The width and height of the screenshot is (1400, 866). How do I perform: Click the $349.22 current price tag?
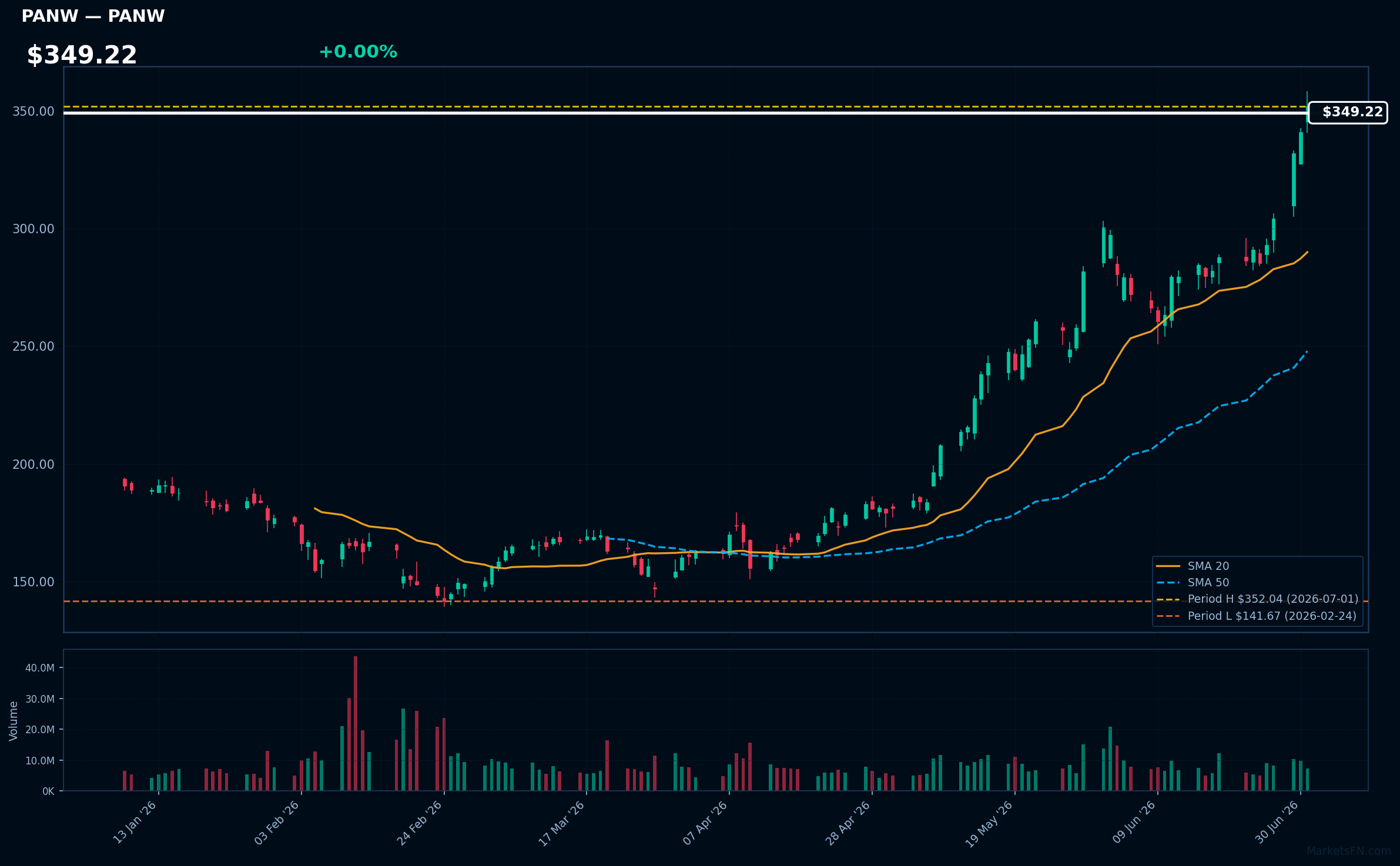coord(1348,112)
